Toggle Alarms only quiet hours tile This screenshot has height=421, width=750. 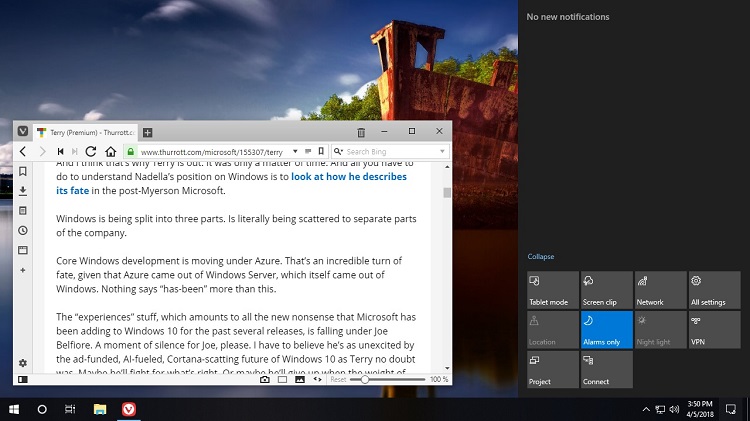click(606, 329)
